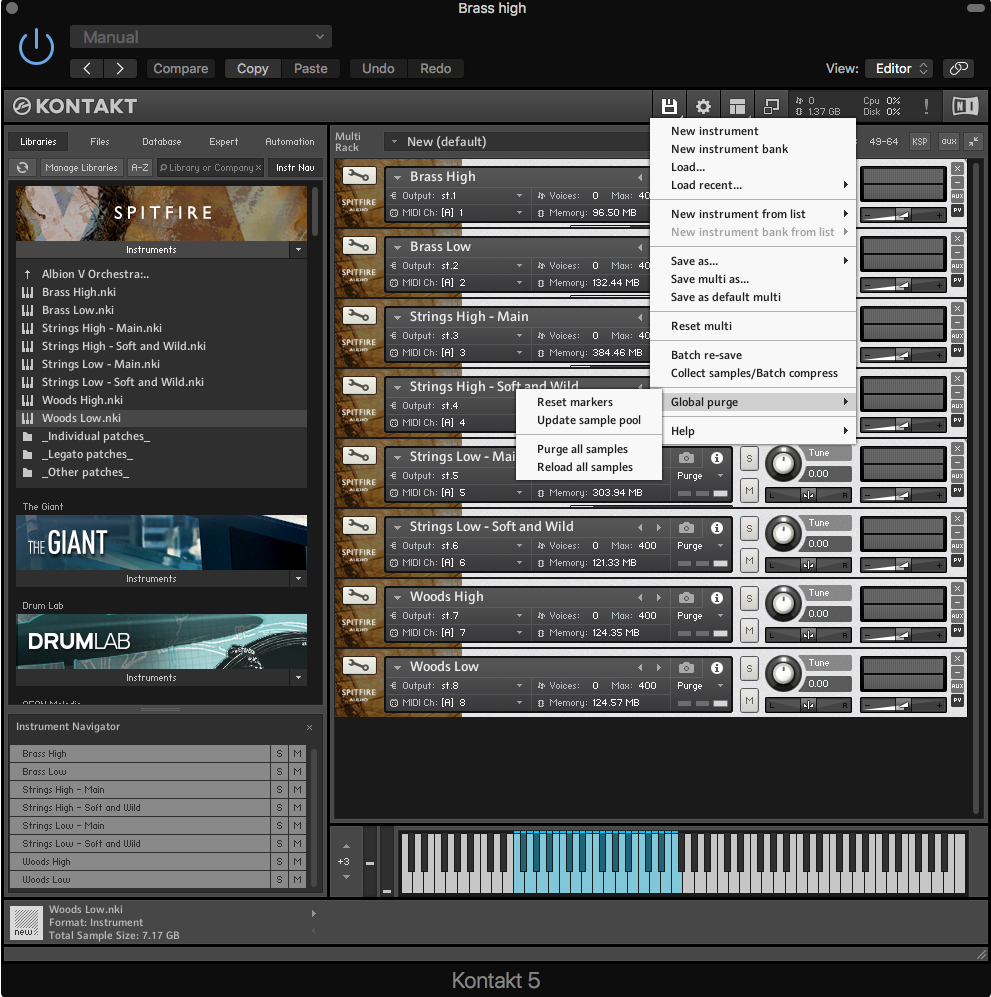Click the link chain icon near View

tap(959, 68)
